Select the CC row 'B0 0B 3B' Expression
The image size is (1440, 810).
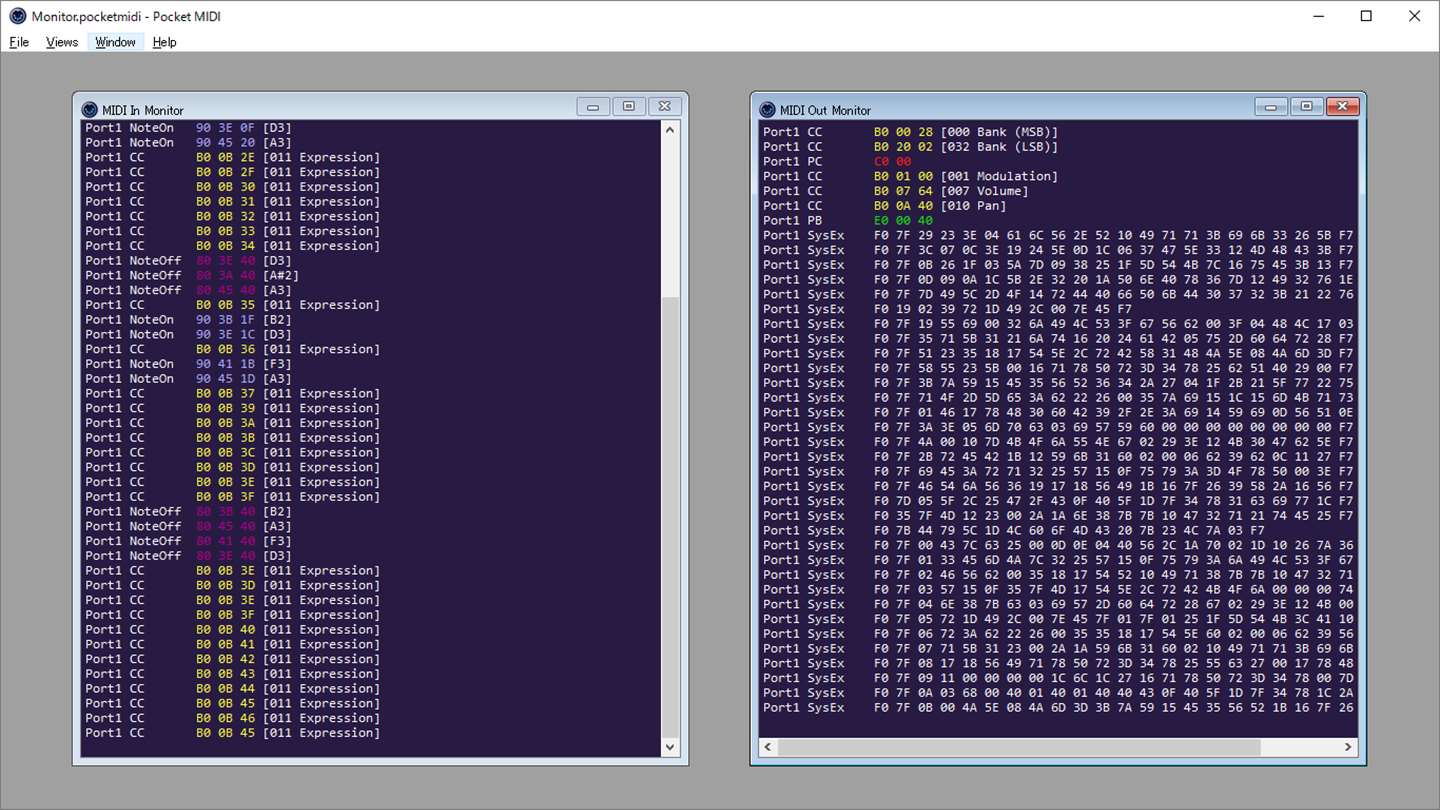(x=232, y=438)
